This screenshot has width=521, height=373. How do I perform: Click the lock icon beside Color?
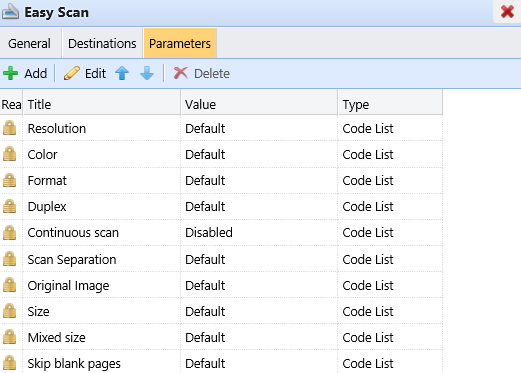point(10,154)
